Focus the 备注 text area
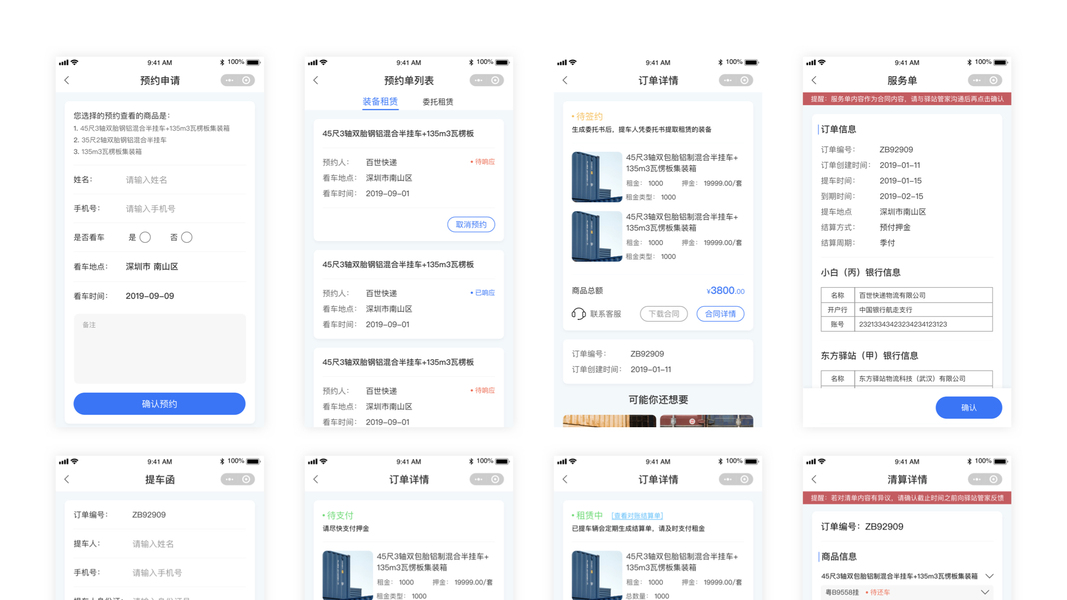The height and width of the screenshot is (600, 1067). coord(159,348)
